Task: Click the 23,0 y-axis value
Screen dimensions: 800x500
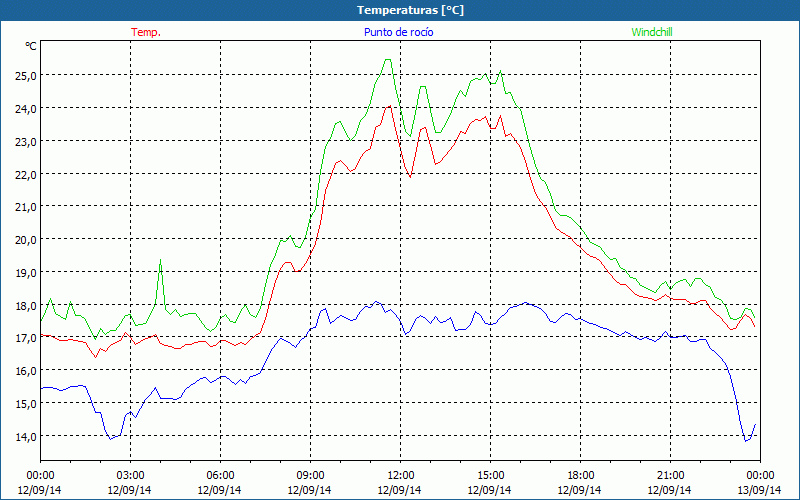Action: click(26, 141)
